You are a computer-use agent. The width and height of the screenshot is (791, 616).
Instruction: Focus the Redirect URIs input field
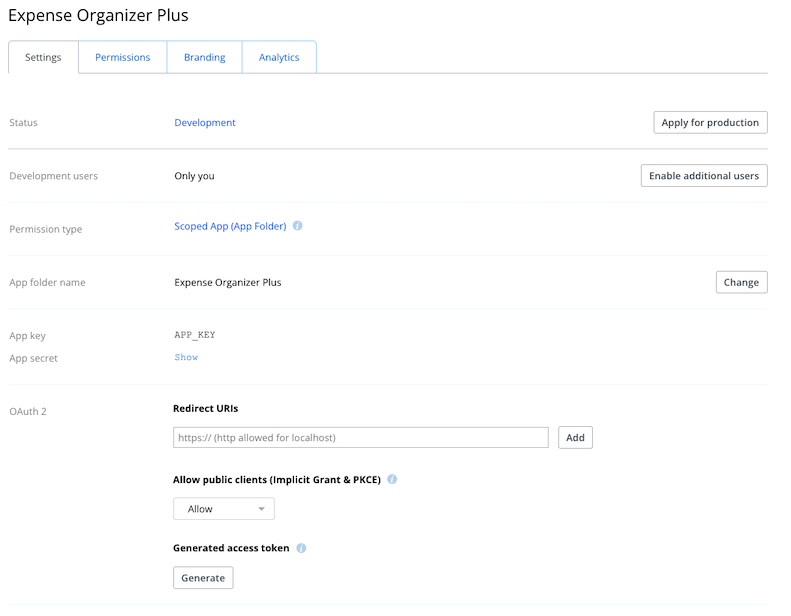[x=361, y=438]
